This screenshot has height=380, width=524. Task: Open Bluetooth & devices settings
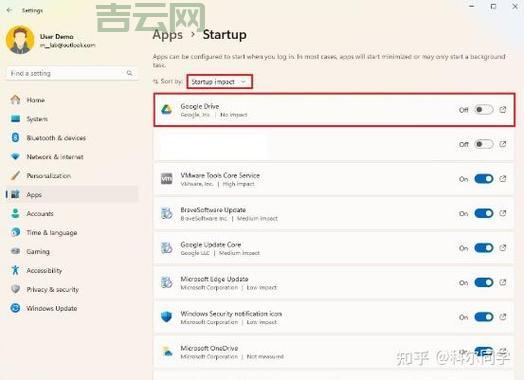56,138
